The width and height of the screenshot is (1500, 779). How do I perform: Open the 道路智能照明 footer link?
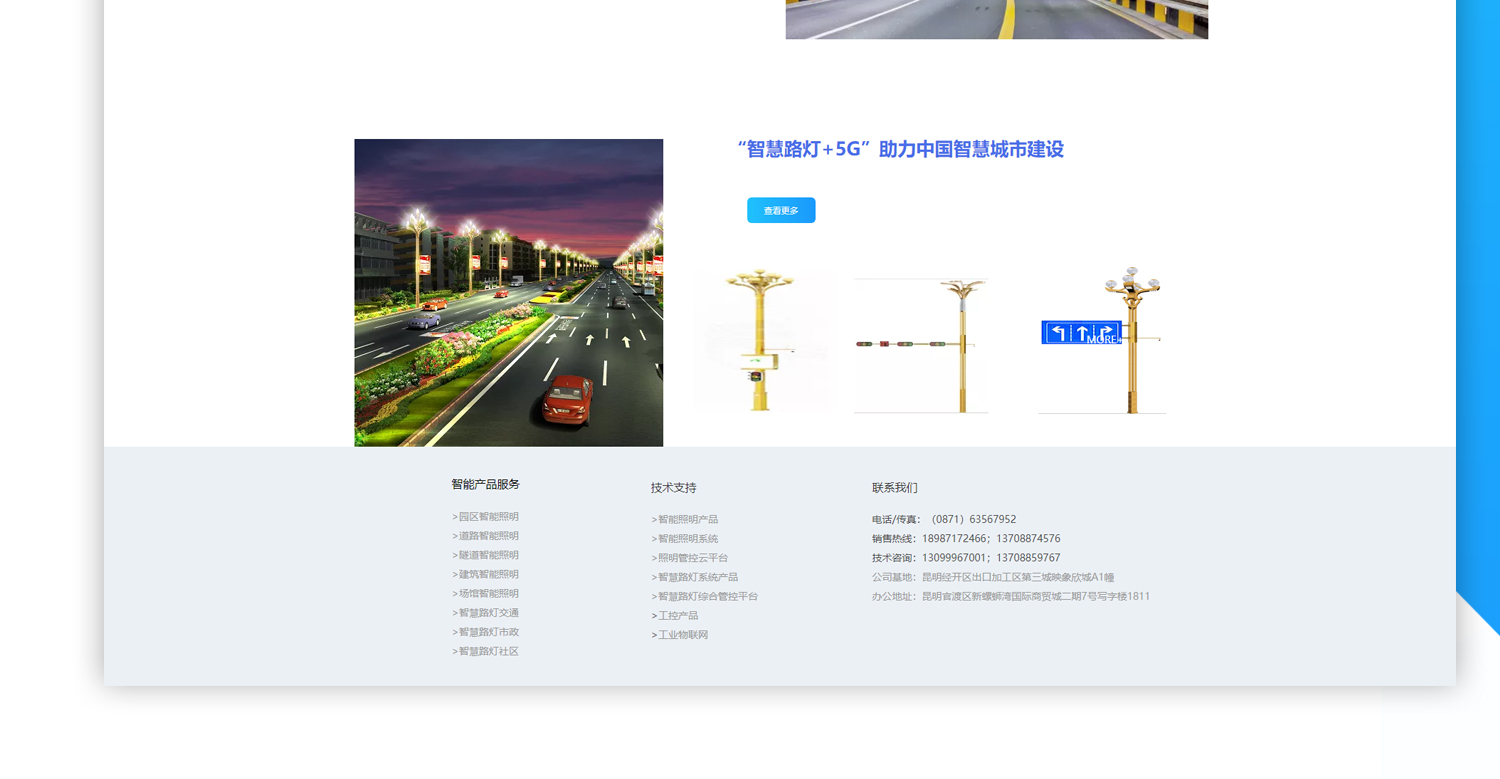(485, 536)
